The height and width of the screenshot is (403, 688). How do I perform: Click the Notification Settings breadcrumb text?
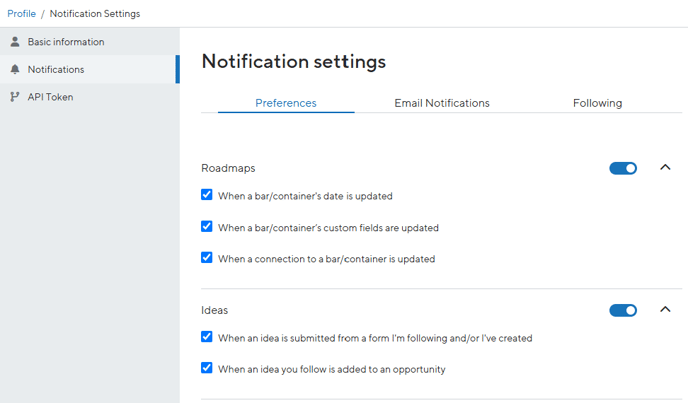(95, 14)
